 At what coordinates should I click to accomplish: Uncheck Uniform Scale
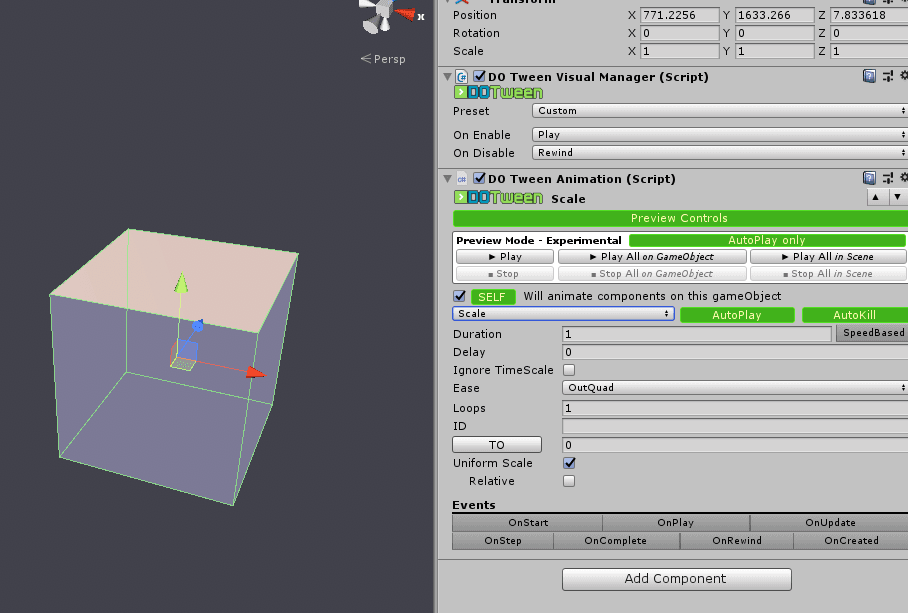pos(569,463)
